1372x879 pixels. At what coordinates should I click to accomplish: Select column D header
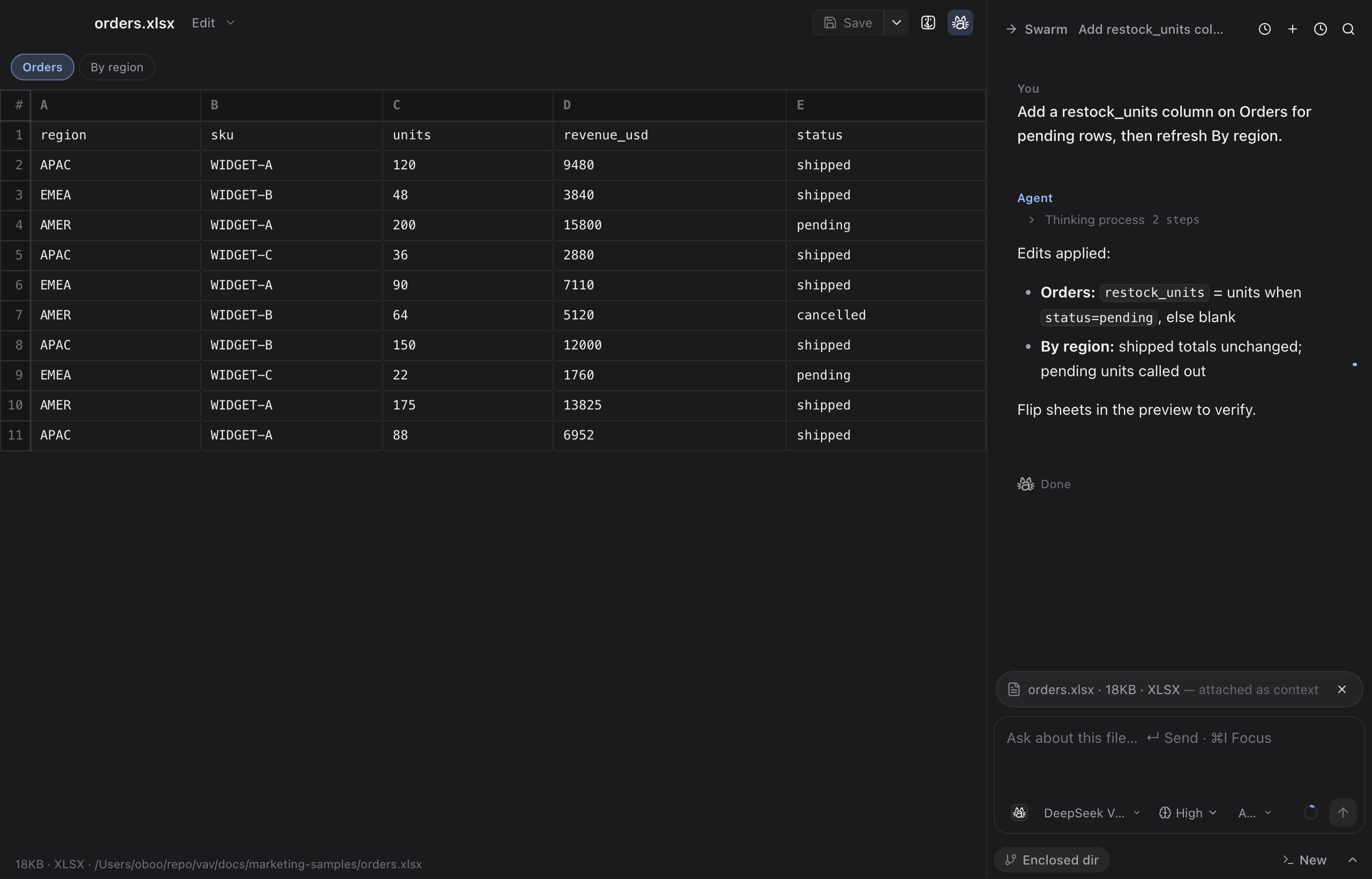[x=669, y=105]
